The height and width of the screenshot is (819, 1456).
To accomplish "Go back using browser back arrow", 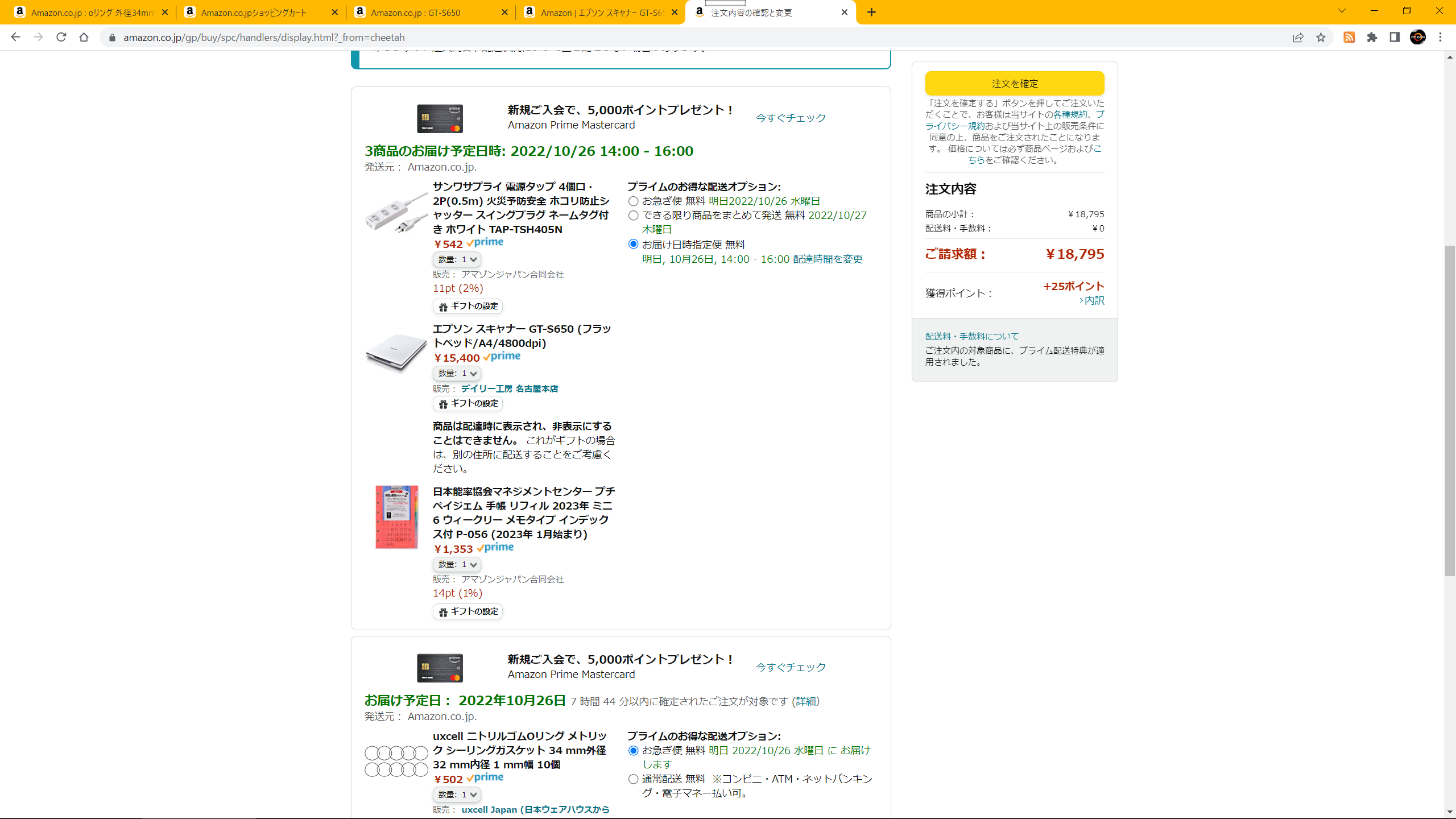I will tap(15, 37).
